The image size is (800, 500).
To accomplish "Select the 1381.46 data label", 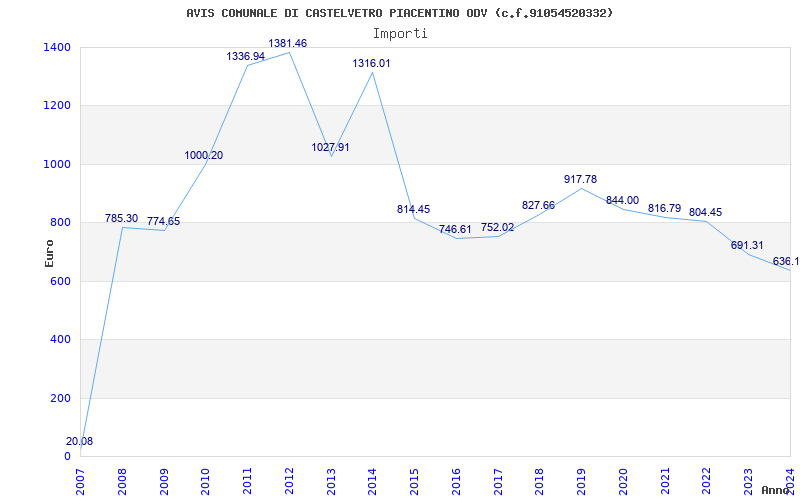I will click(288, 43).
